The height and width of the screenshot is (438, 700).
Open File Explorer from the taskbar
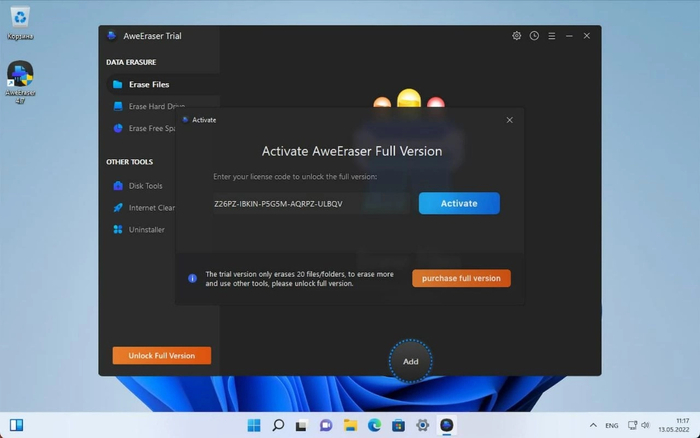[x=350, y=426]
